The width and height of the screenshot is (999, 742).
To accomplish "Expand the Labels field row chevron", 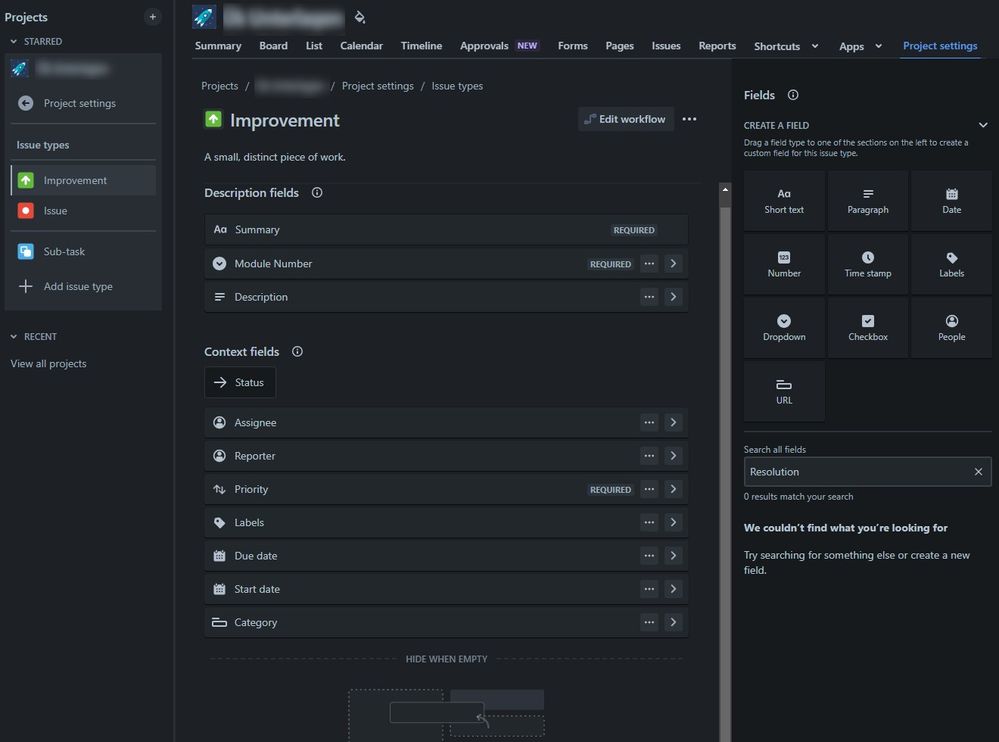I will tap(673, 522).
